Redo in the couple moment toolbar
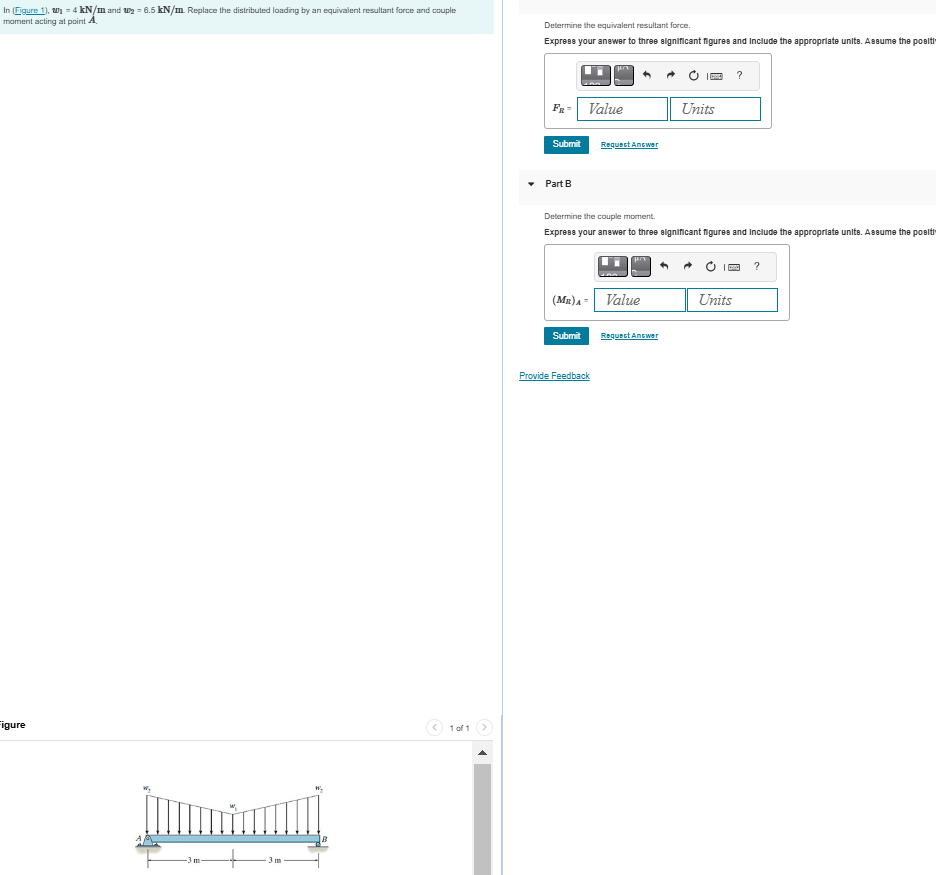Image resolution: width=936 pixels, height=875 pixels. pyautogui.click(x=688, y=266)
